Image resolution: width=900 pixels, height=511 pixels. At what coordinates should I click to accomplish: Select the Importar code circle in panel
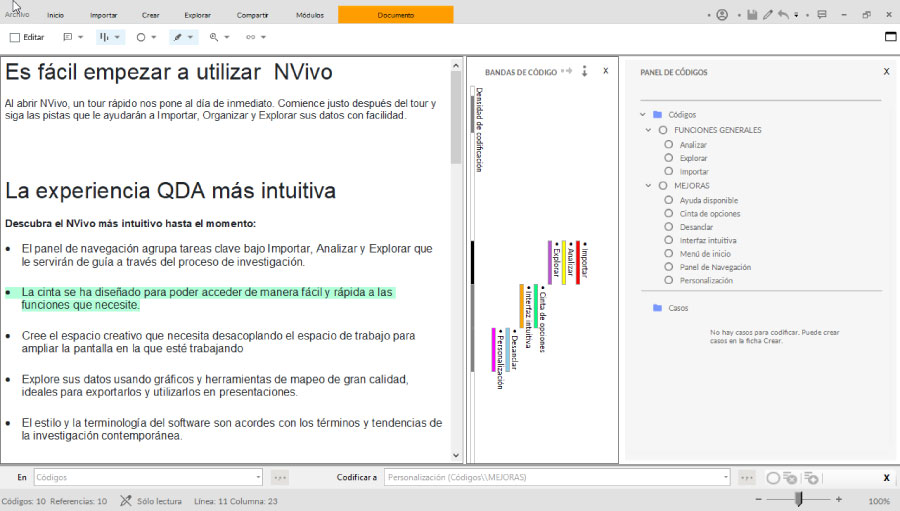point(669,171)
